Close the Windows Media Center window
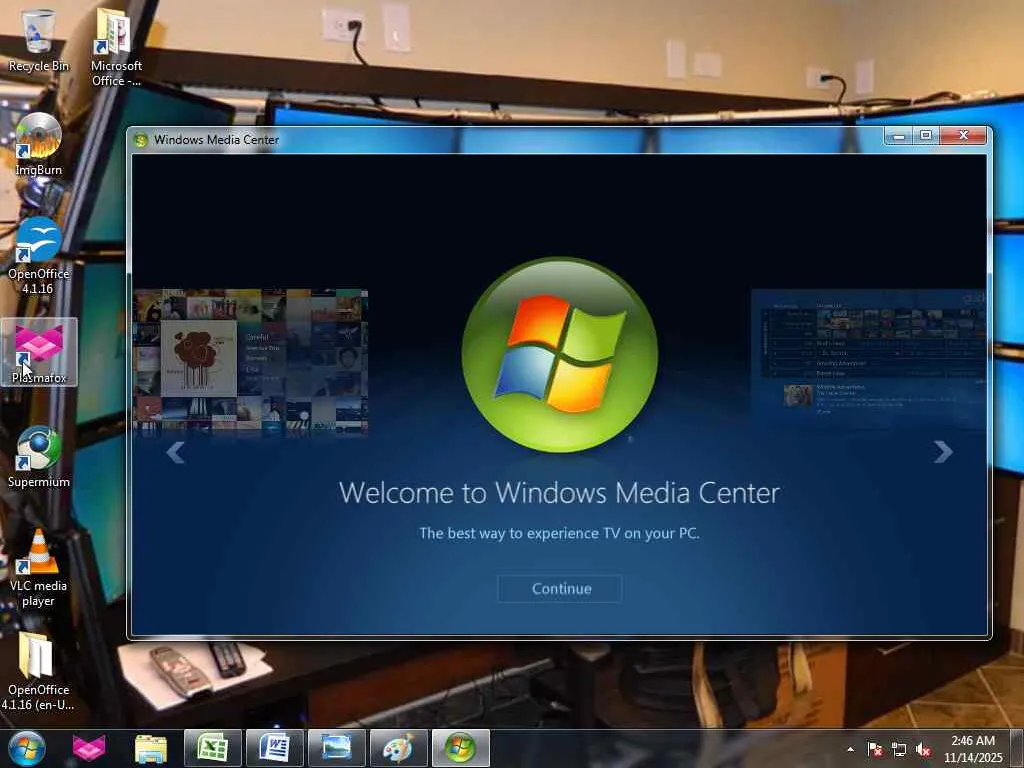Image resolution: width=1024 pixels, height=768 pixels. (x=963, y=135)
